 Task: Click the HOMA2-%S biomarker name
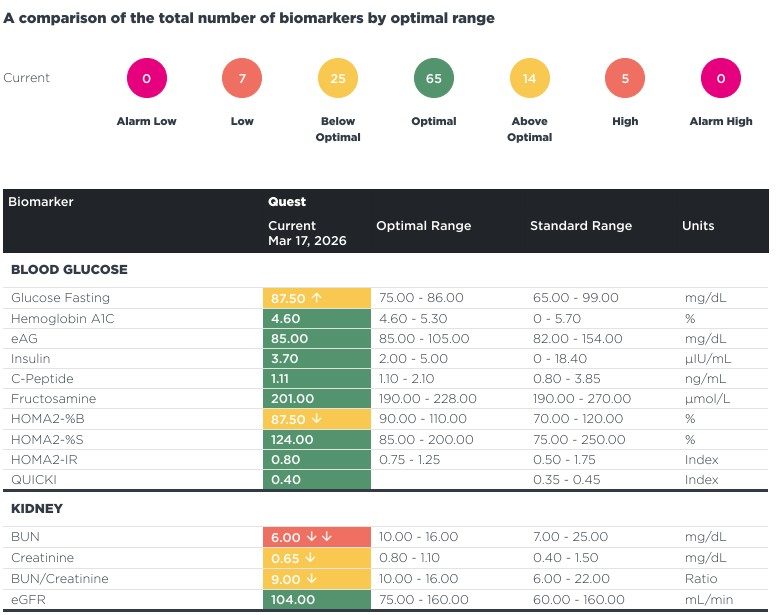point(47,440)
